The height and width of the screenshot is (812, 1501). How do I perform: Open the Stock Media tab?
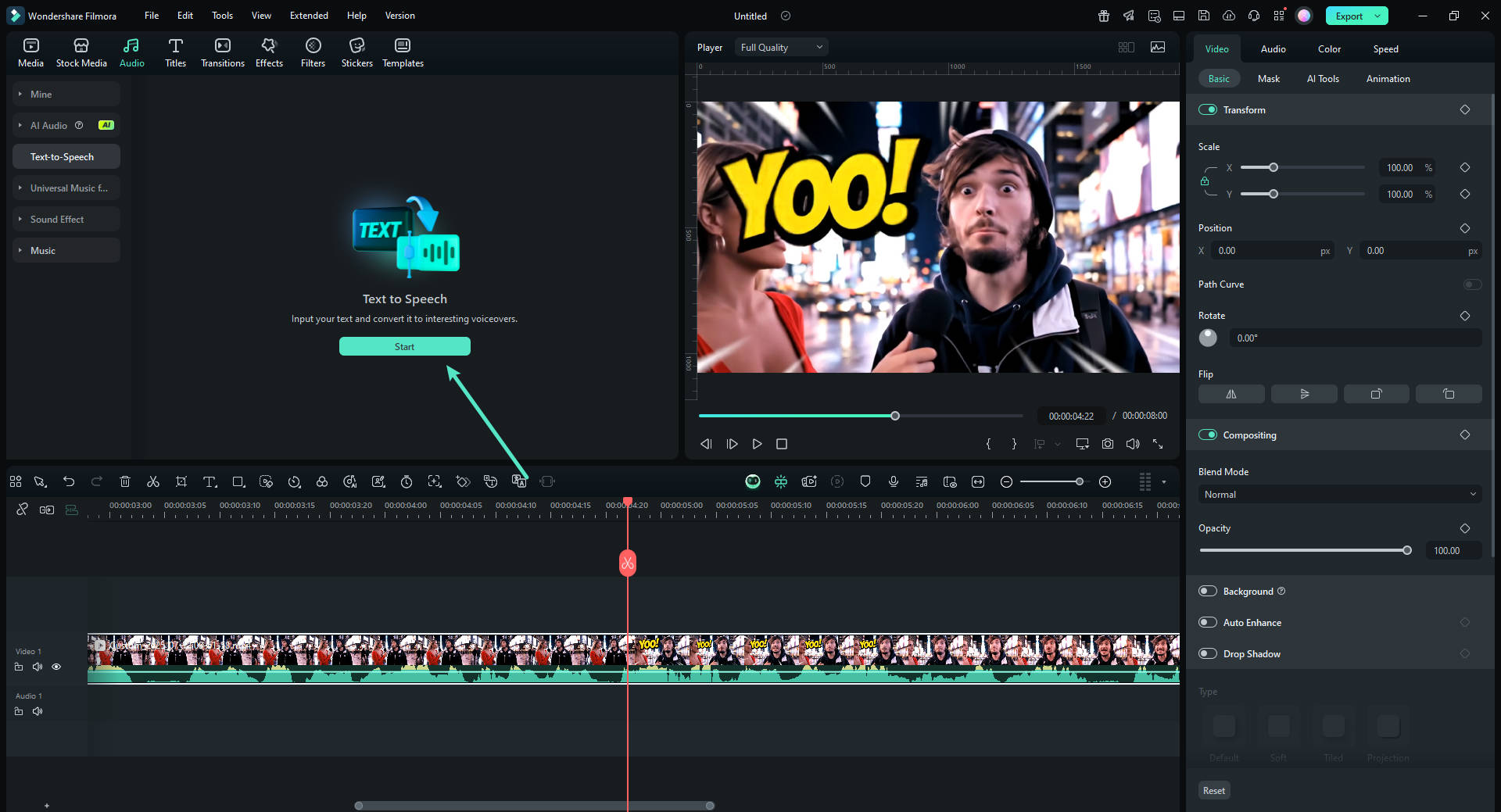click(x=81, y=52)
